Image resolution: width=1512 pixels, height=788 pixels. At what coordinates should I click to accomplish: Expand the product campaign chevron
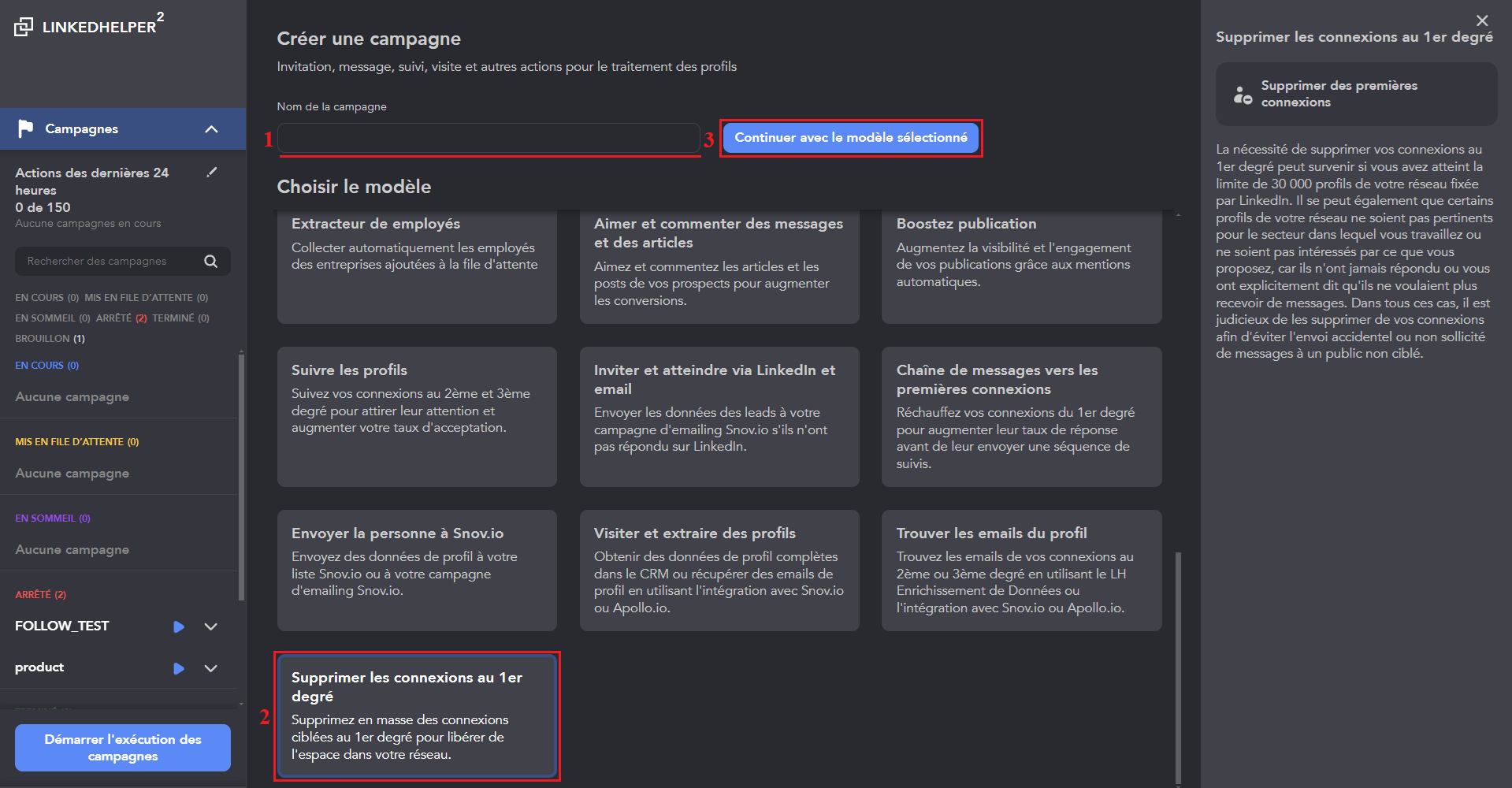click(x=210, y=668)
